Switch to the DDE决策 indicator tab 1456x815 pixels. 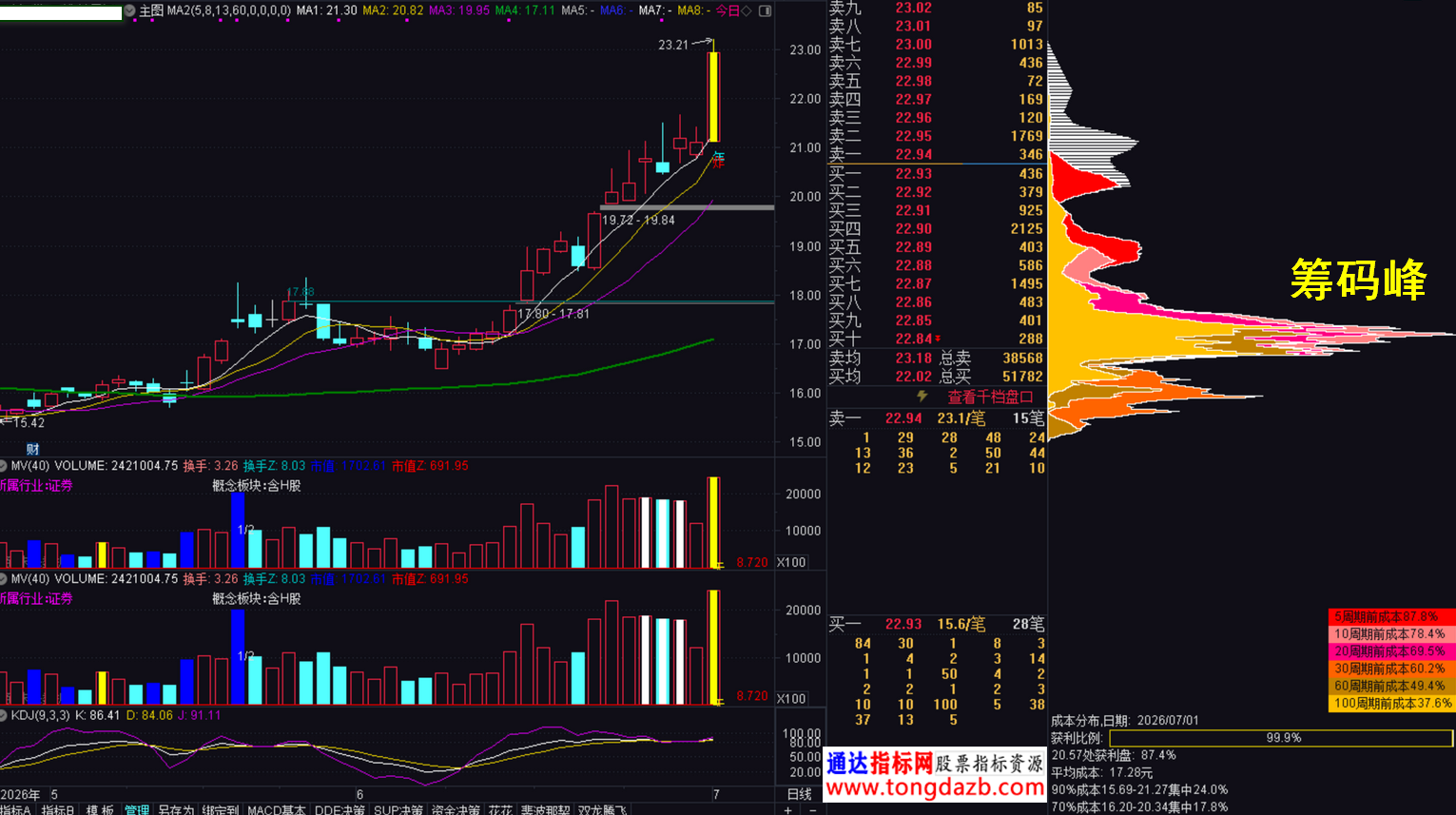click(x=340, y=809)
